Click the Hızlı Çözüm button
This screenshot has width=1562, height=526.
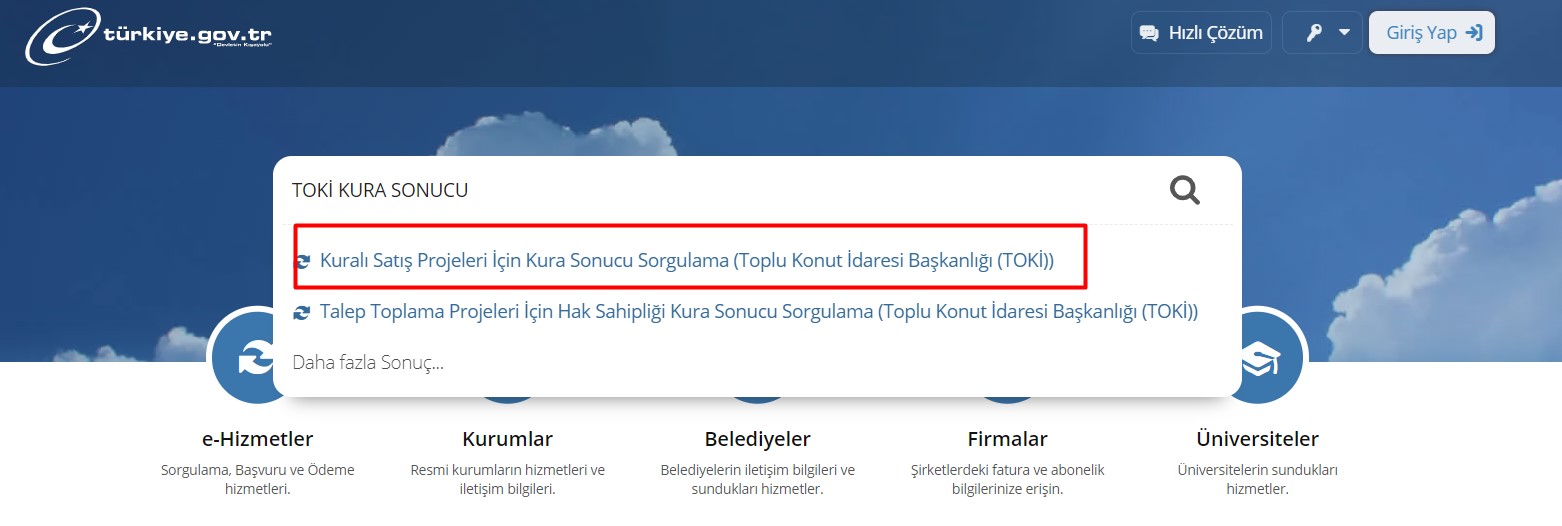(1201, 33)
